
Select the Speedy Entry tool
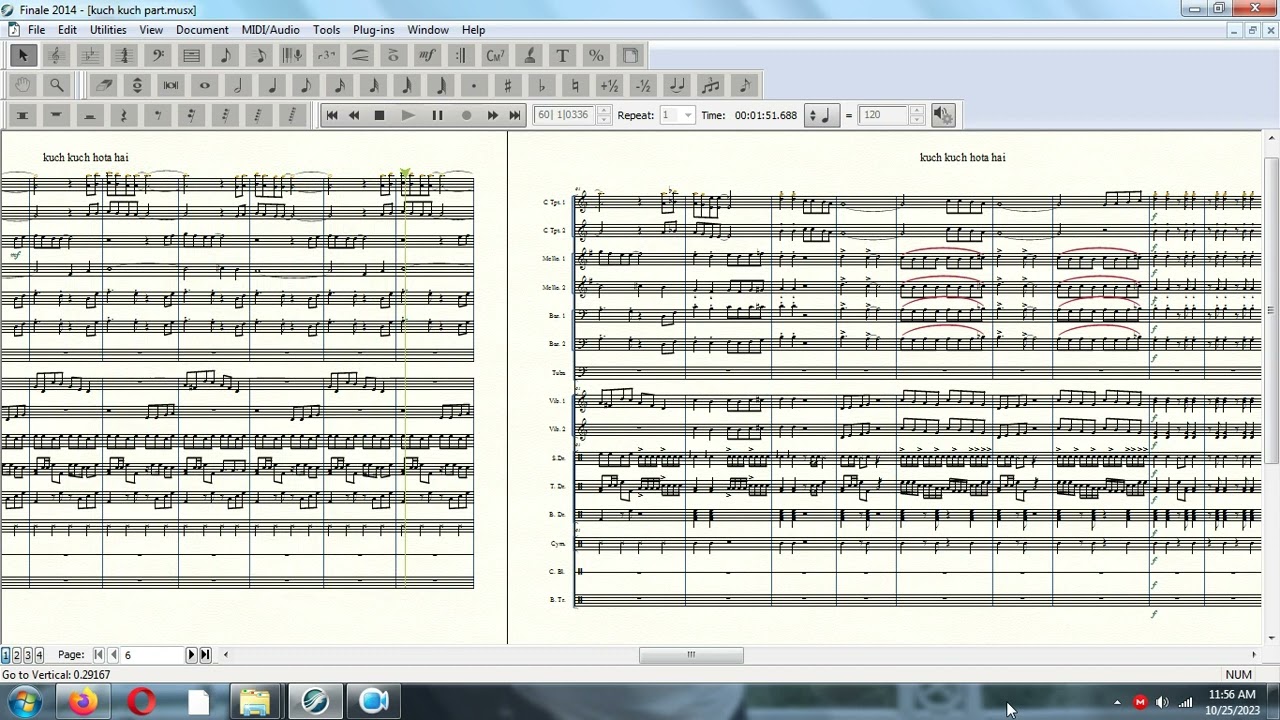[259, 56]
